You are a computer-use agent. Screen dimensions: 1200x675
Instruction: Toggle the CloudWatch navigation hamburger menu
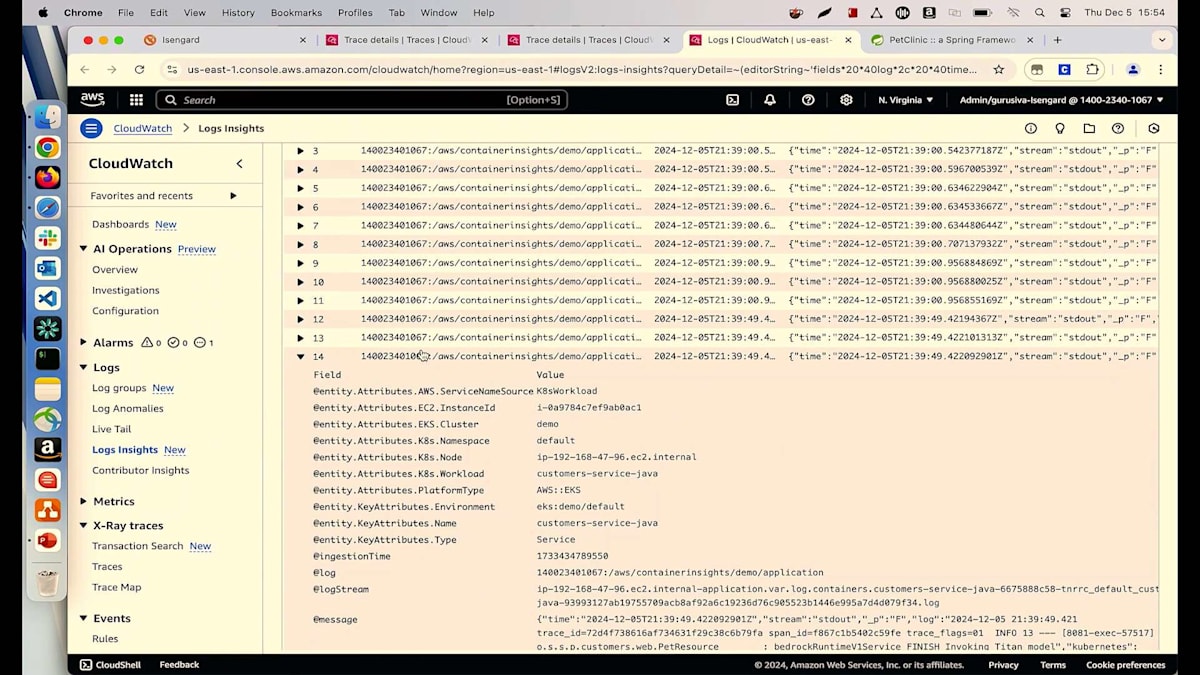pyautogui.click(x=91, y=128)
